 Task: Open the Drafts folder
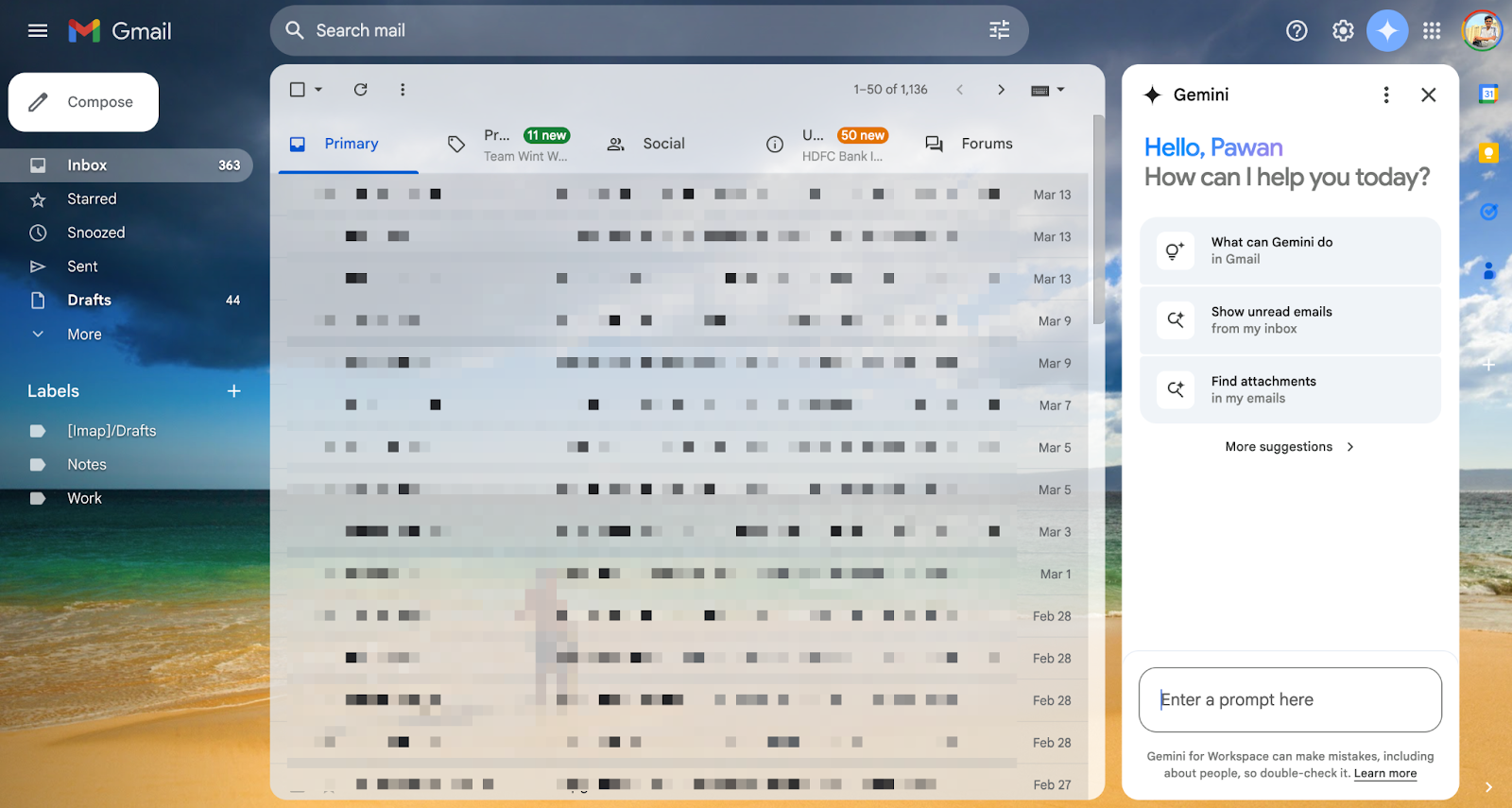point(127,301)
